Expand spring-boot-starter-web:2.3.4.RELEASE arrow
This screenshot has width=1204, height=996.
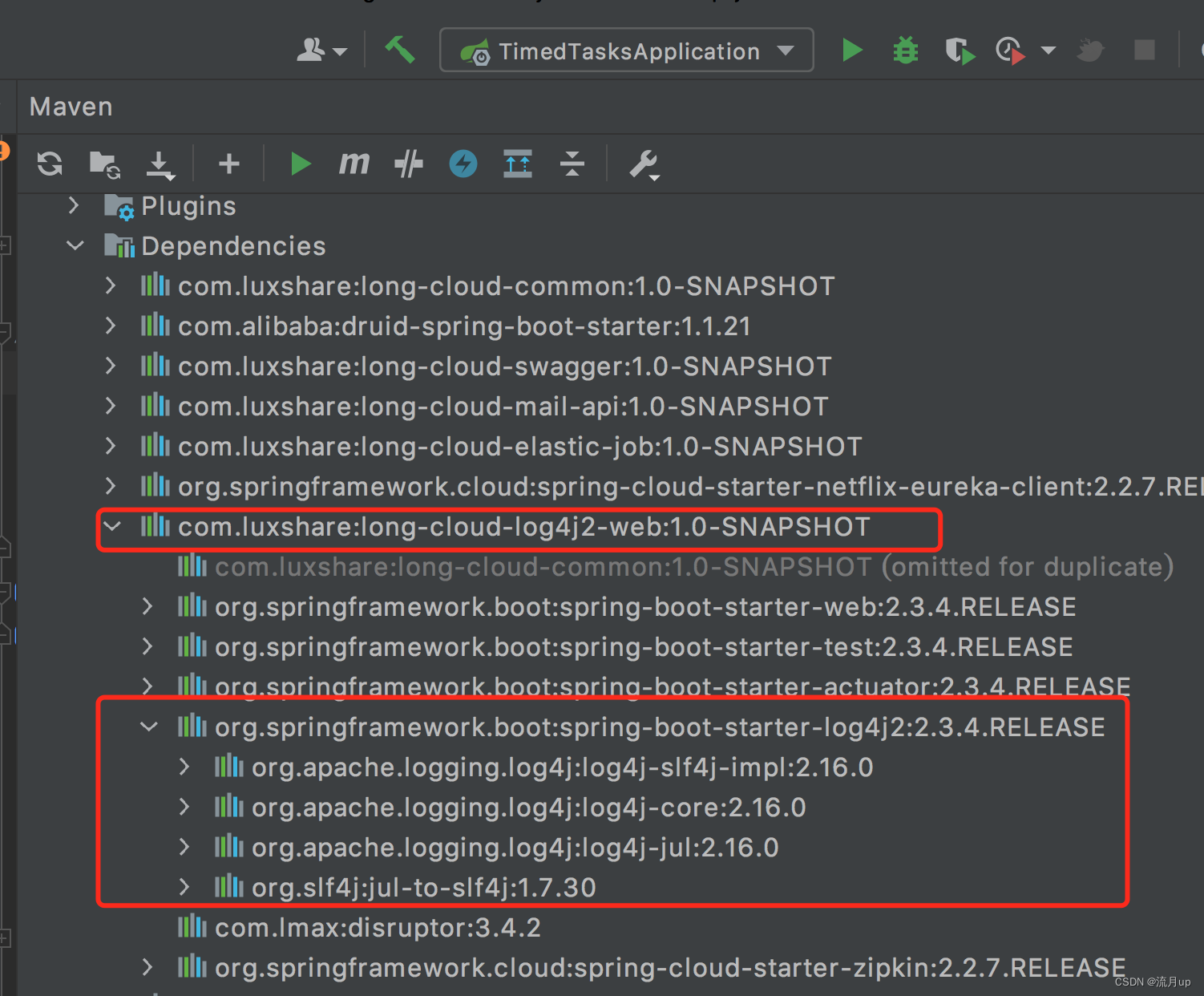pos(147,606)
